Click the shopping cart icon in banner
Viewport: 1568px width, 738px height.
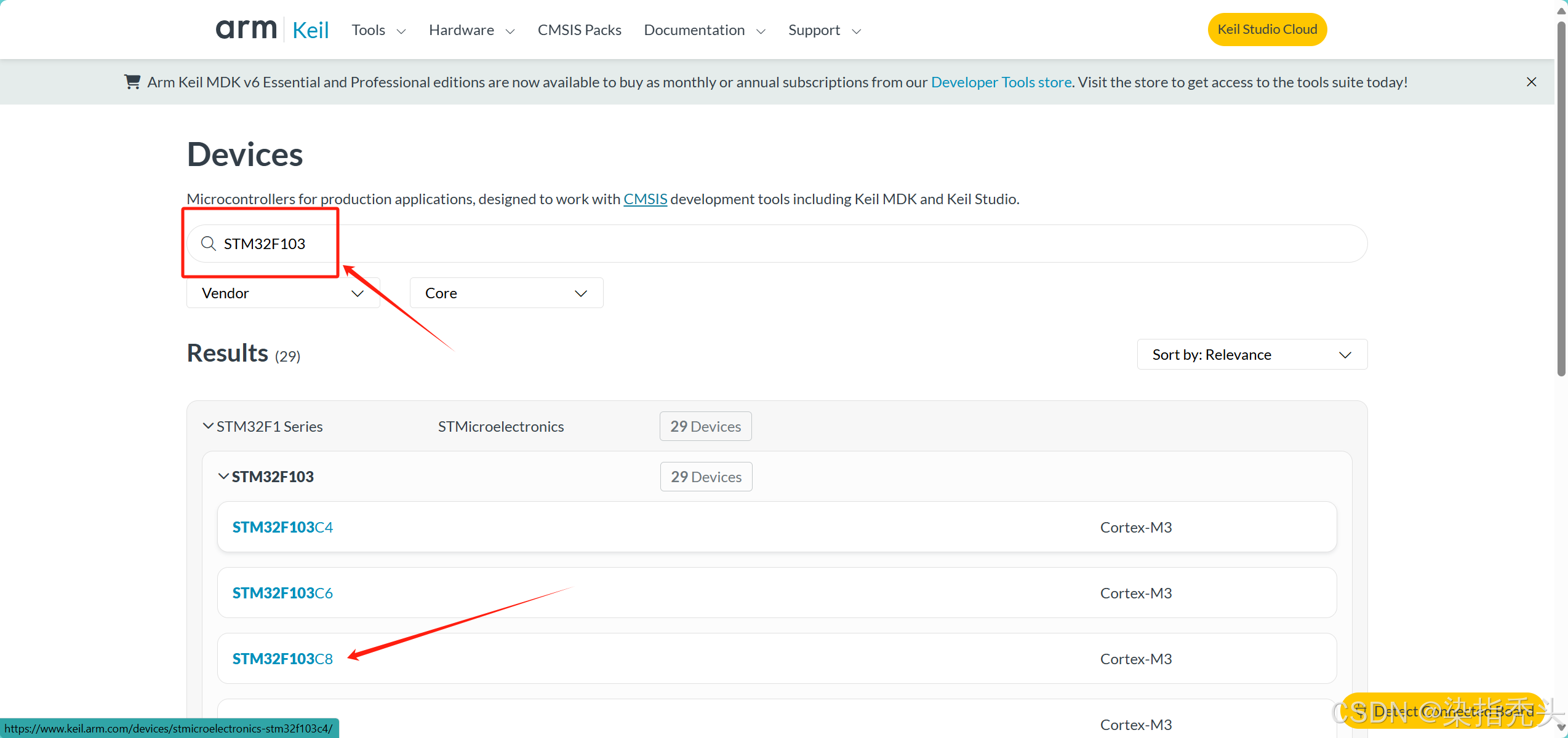pyautogui.click(x=132, y=82)
